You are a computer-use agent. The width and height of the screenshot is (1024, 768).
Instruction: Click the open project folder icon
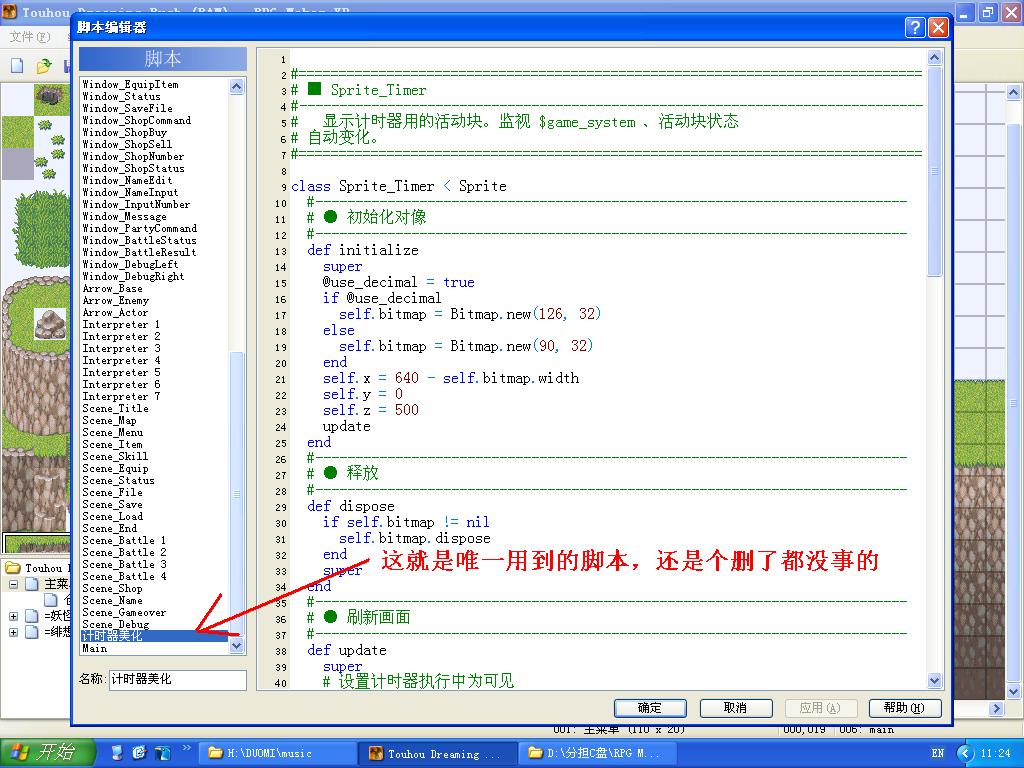(44, 65)
